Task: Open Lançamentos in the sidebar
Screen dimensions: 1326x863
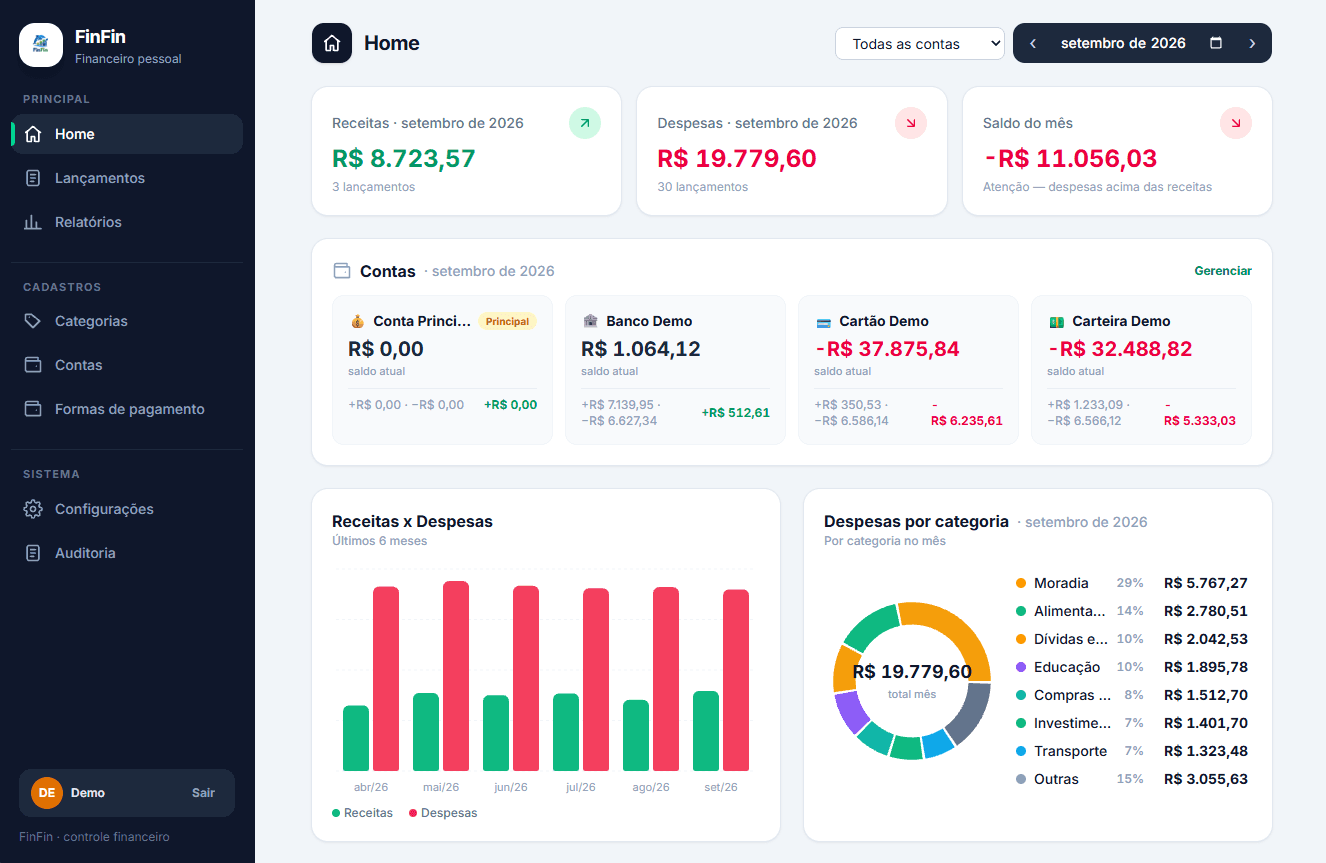Action: coord(127,178)
